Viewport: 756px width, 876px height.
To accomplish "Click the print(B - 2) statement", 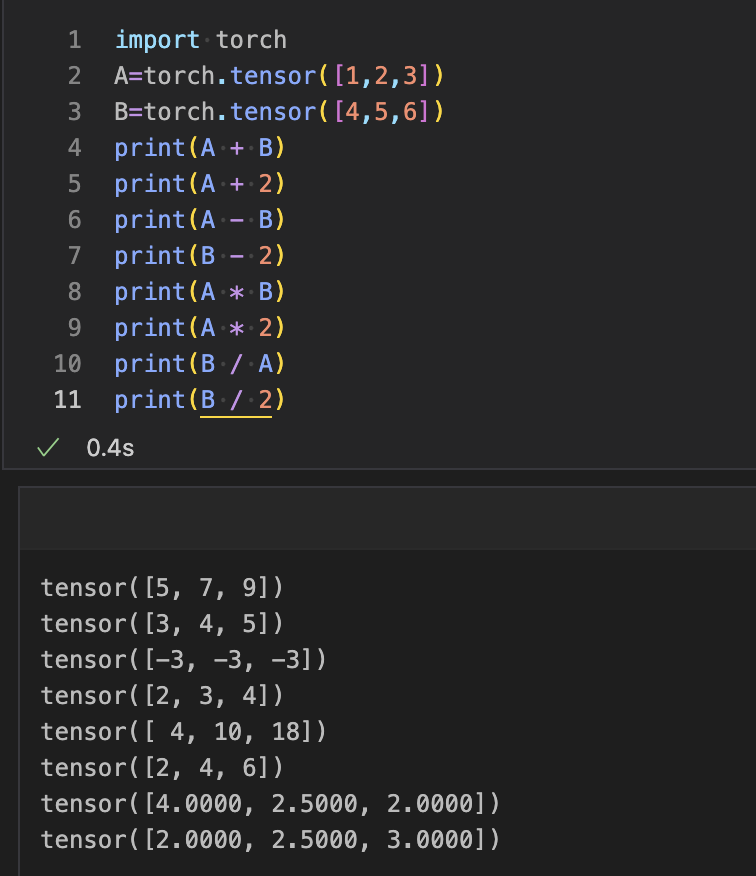I will (200, 256).
